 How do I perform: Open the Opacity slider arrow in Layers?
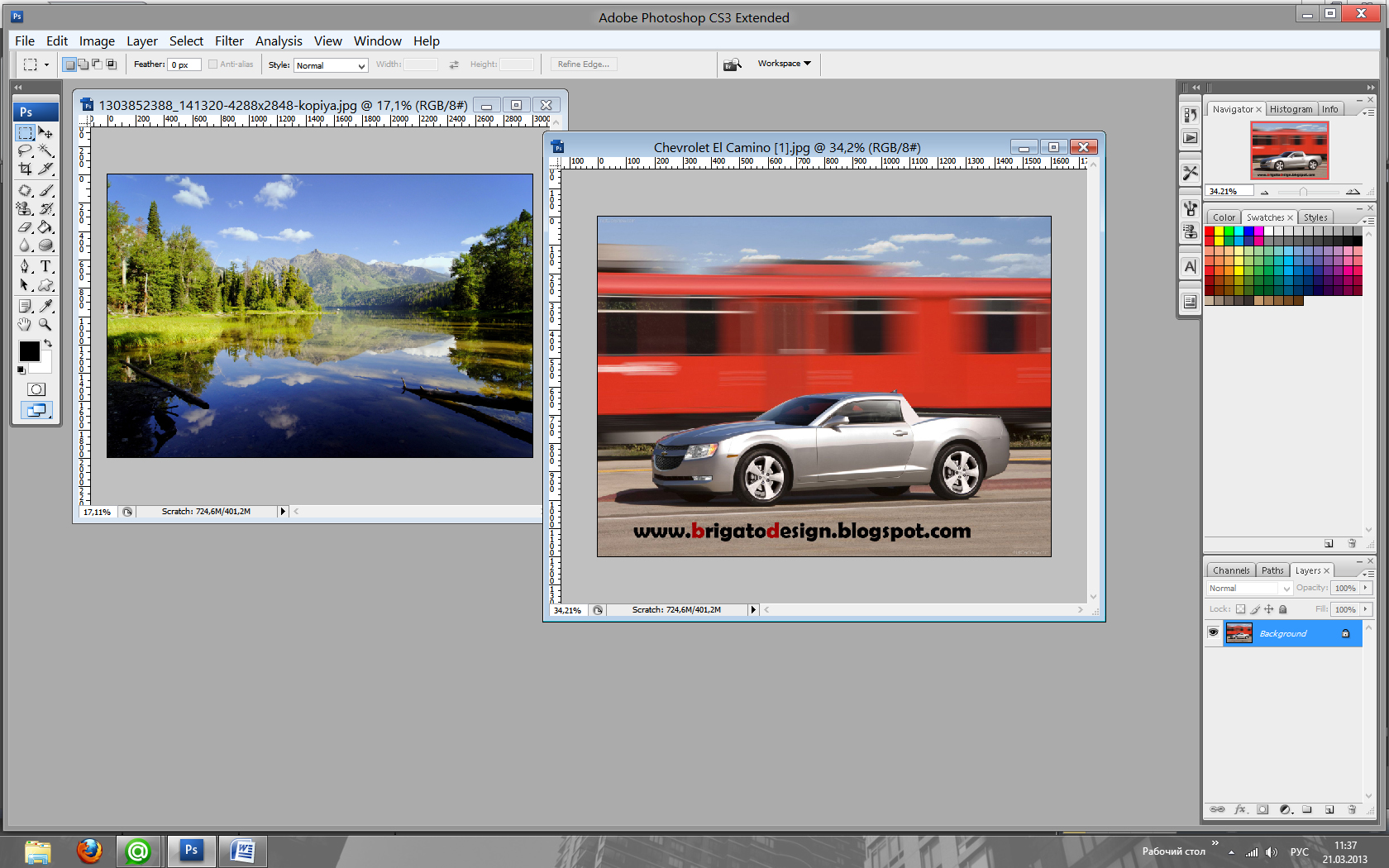point(1365,588)
